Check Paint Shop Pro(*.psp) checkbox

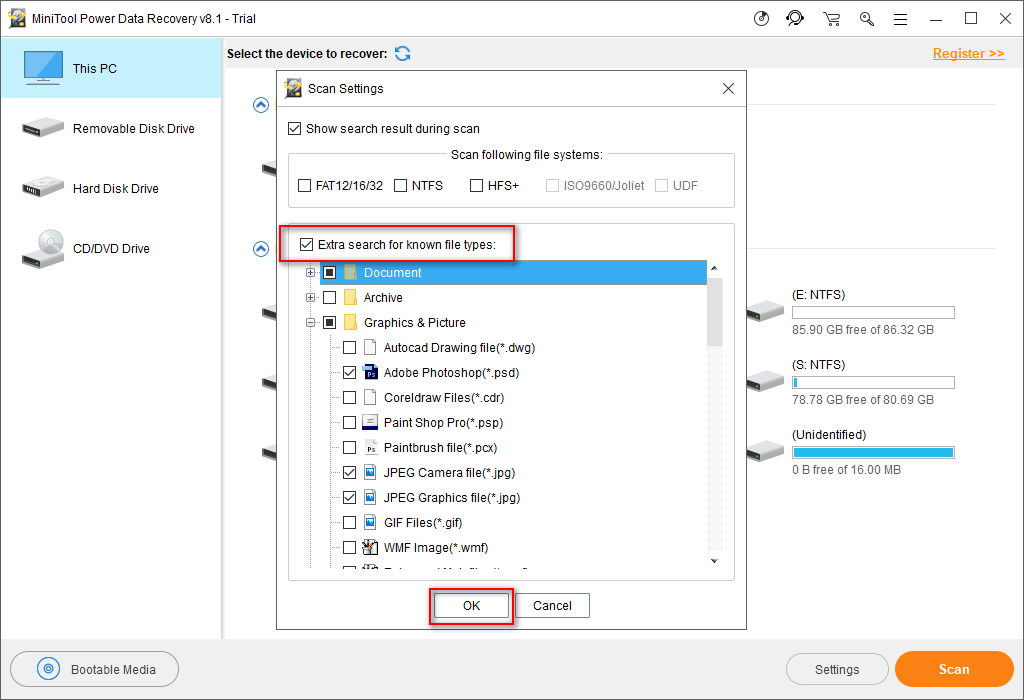click(349, 422)
